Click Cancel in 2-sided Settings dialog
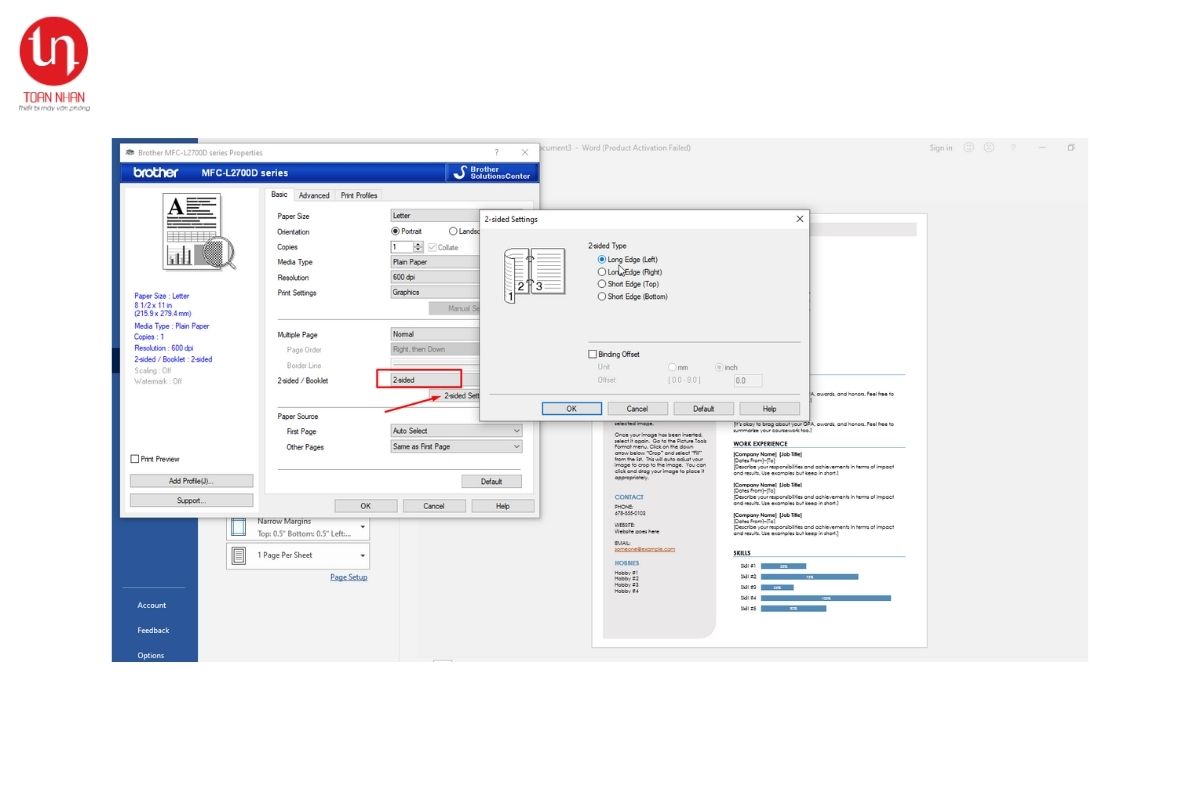Viewport: 1200px width, 800px height. coord(637,409)
